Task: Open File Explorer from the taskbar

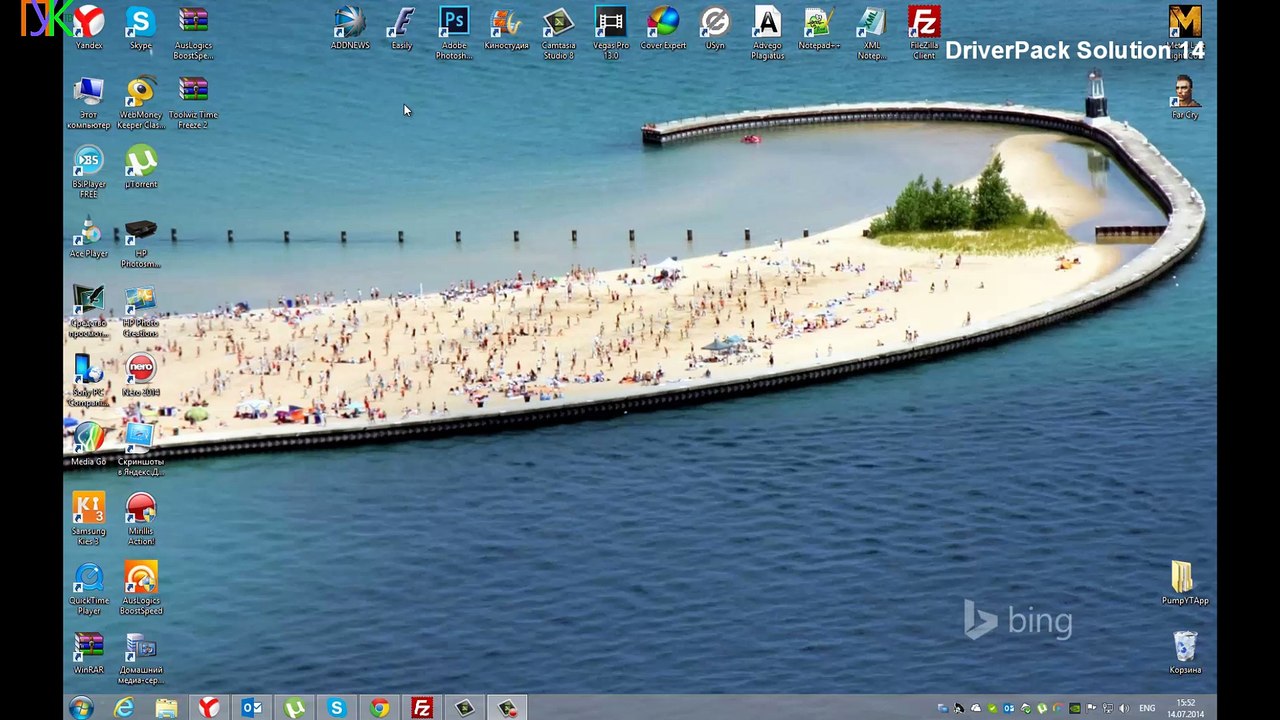Action: (x=166, y=708)
